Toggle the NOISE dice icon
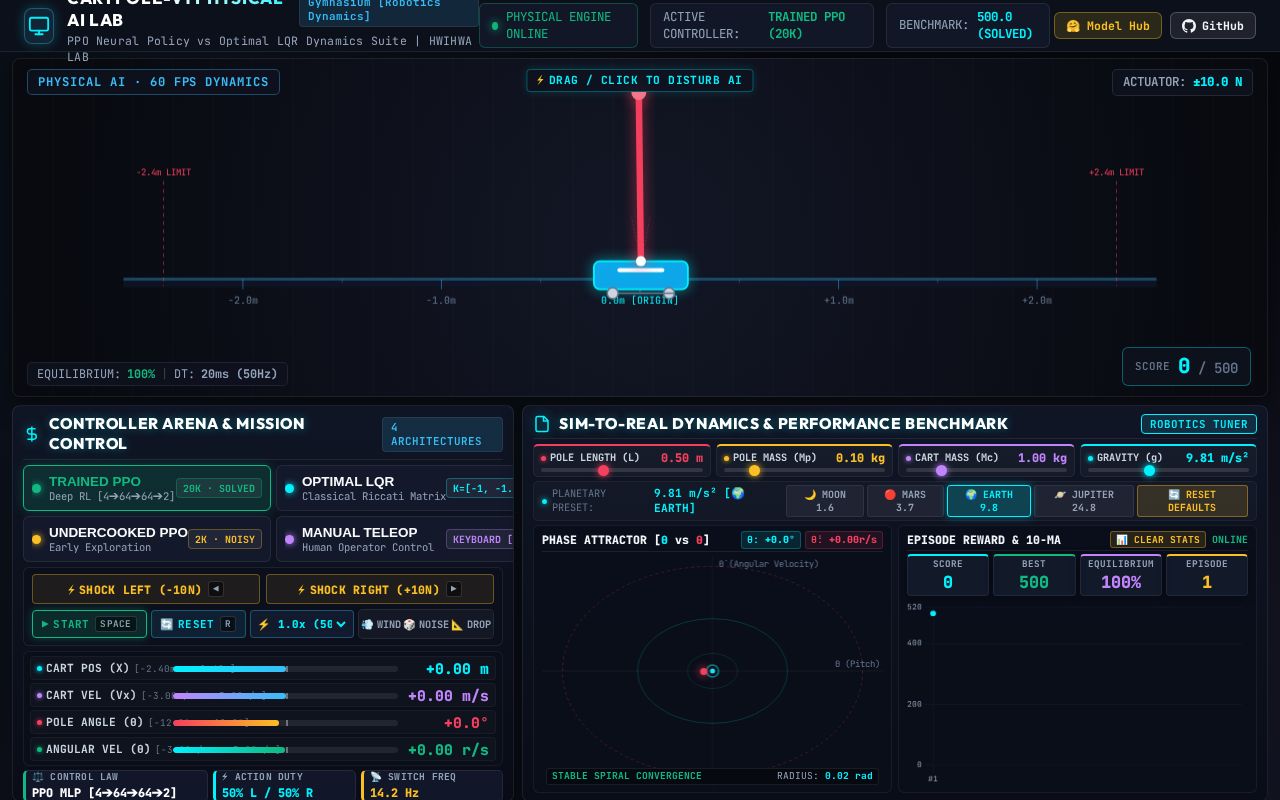This screenshot has width=1280, height=800. tap(426, 624)
